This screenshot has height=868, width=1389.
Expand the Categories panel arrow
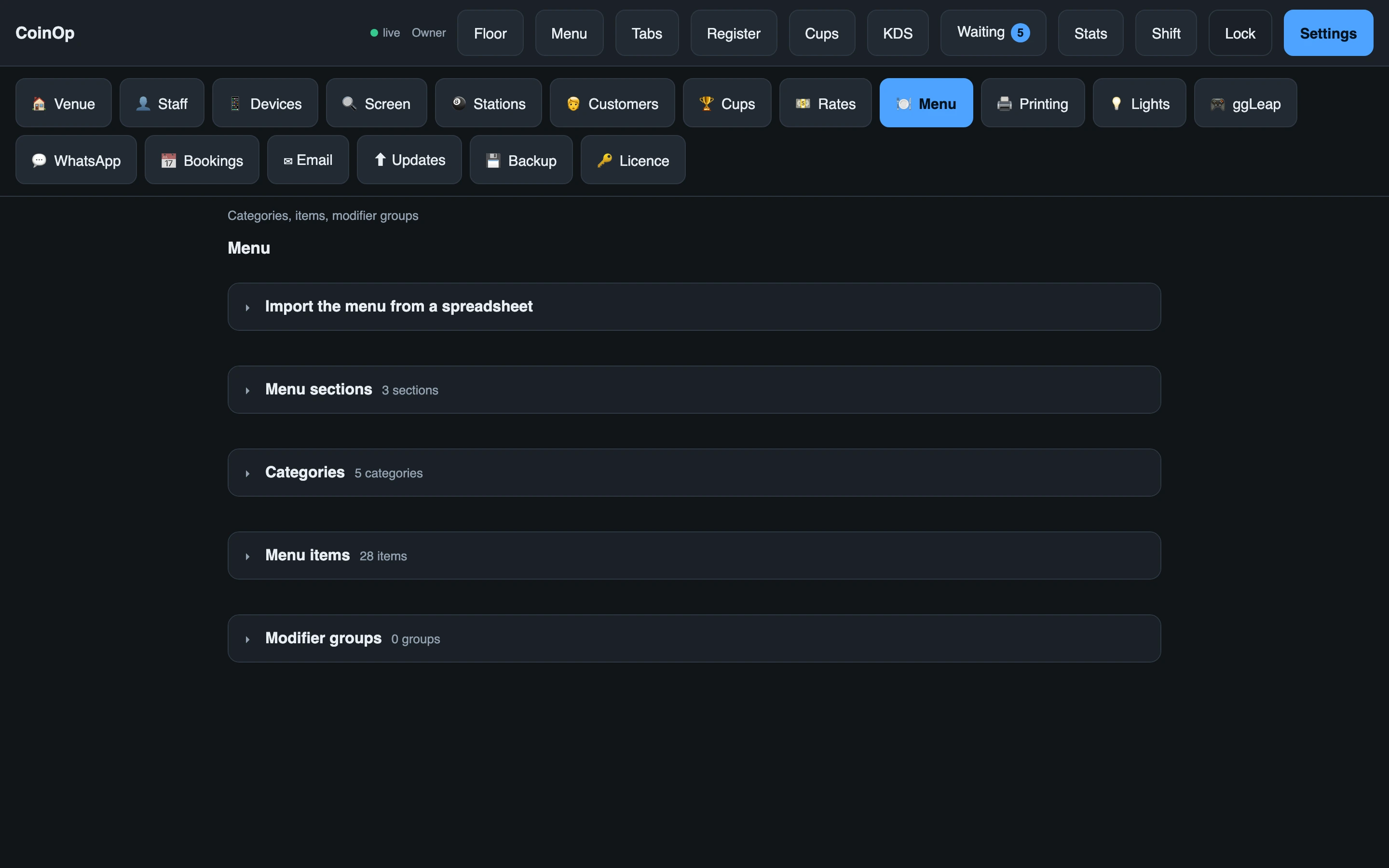pos(247,474)
